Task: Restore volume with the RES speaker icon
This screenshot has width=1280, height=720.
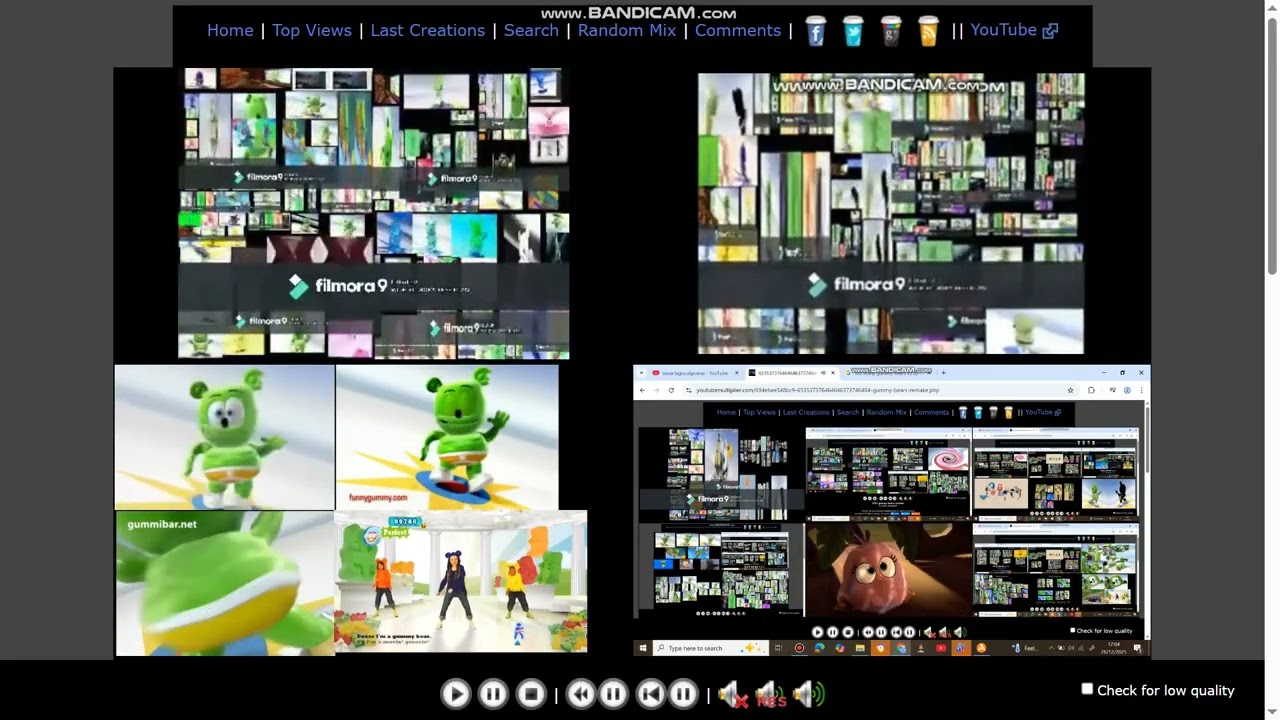Action: 770,694
